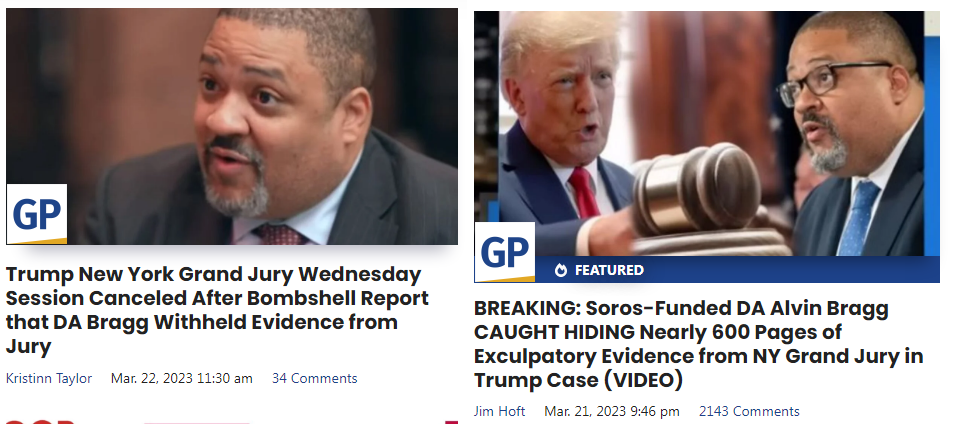The width and height of the screenshot is (964, 424).
Task: Click the red partial logo at bottom left
Action: point(40,422)
